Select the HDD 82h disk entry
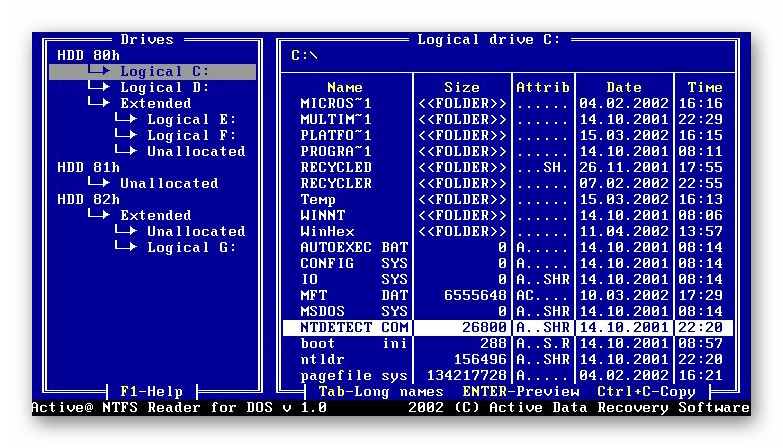Image resolution: width=783 pixels, height=448 pixels. pyautogui.click(x=88, y=199)
